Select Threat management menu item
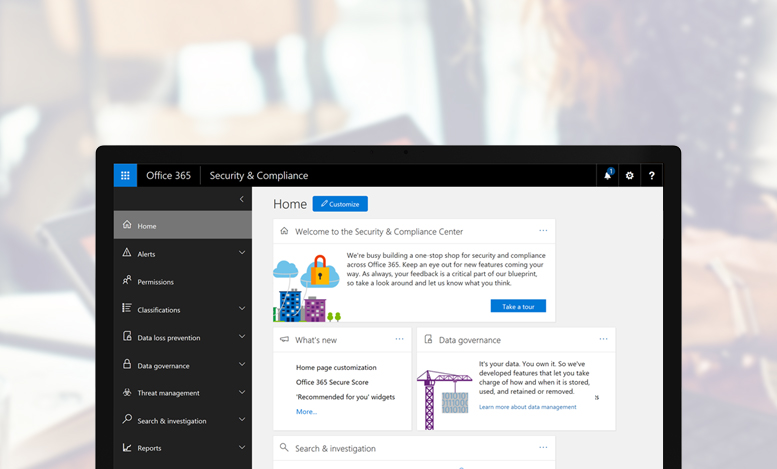The width and height of the screenshot is (777, 469). click(x=183, y=393)
